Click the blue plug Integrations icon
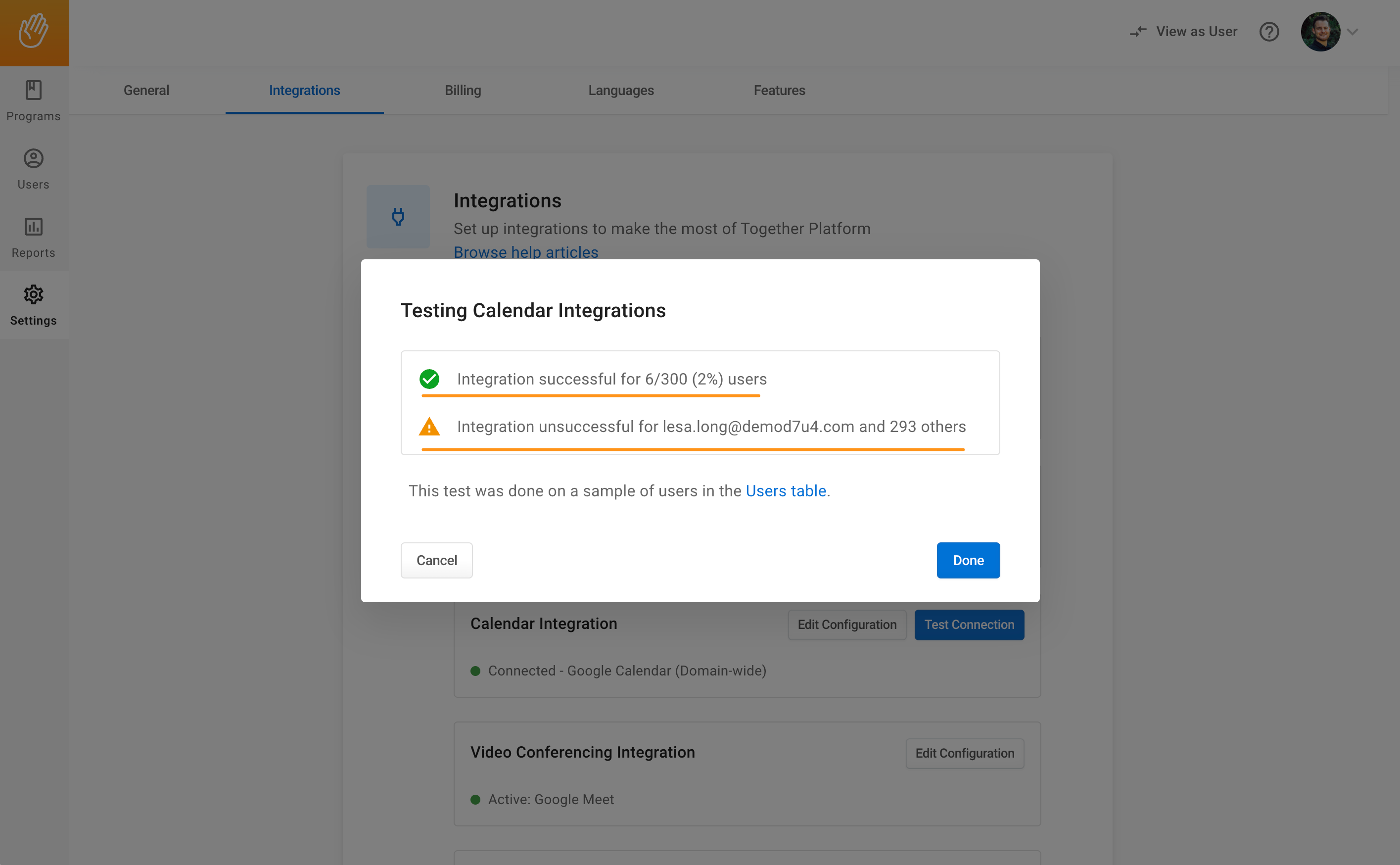The image size is (1400, 865). pyautogui.click(x=398, y=216)
